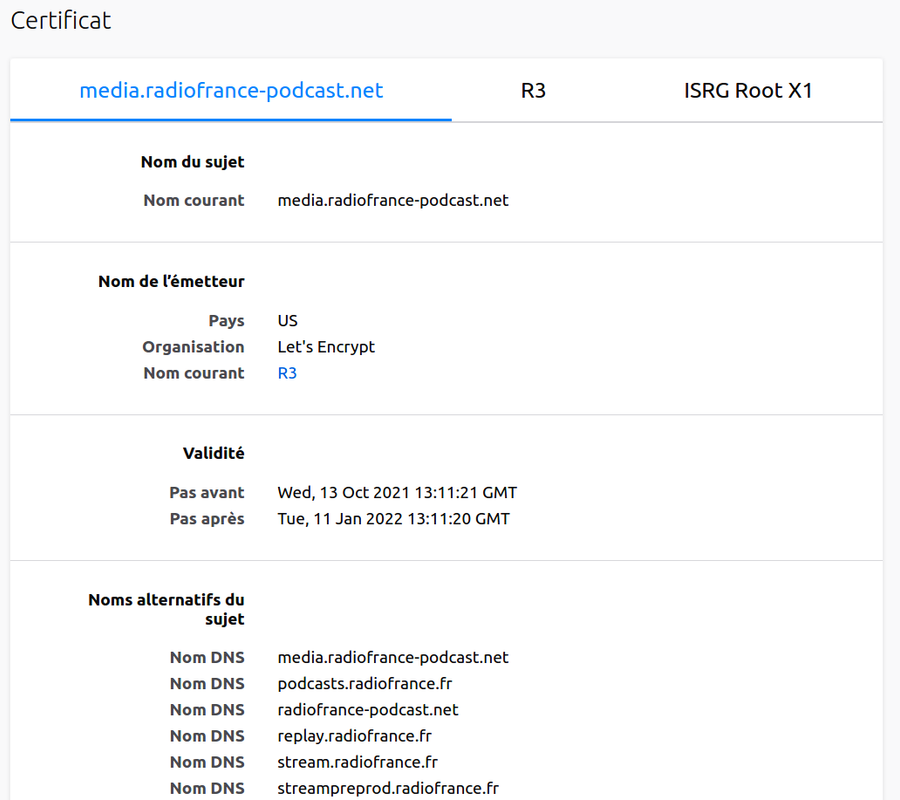
Task: Select the subject common name value media.radiofrance-podcast.net
Action: tap(393, 200)
